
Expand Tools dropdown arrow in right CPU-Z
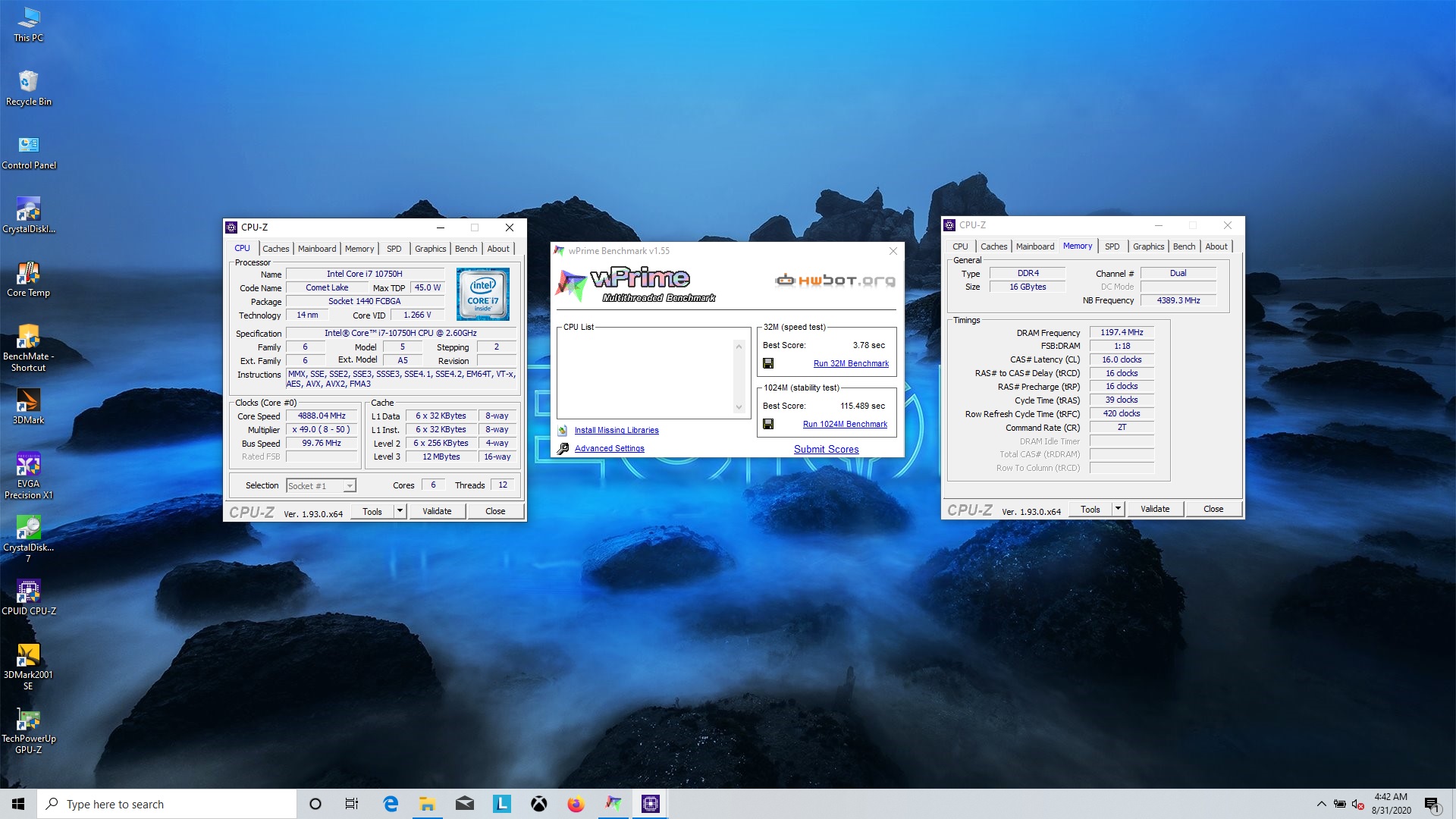1118,509
